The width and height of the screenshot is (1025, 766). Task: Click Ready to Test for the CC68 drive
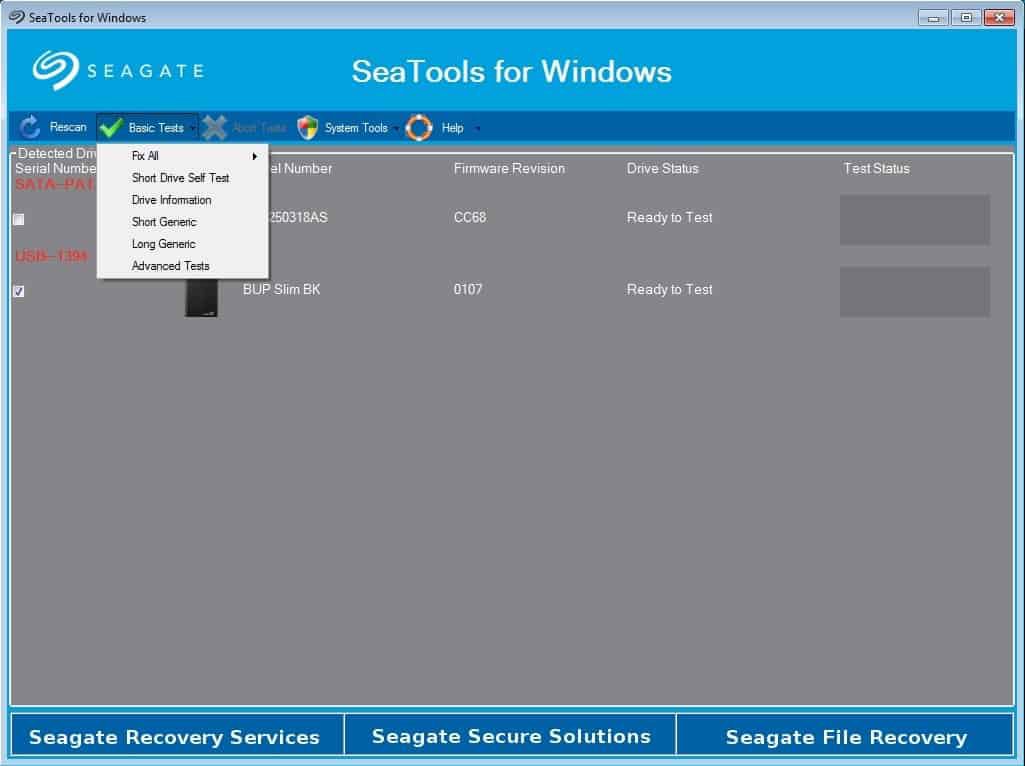click(669, 218)
